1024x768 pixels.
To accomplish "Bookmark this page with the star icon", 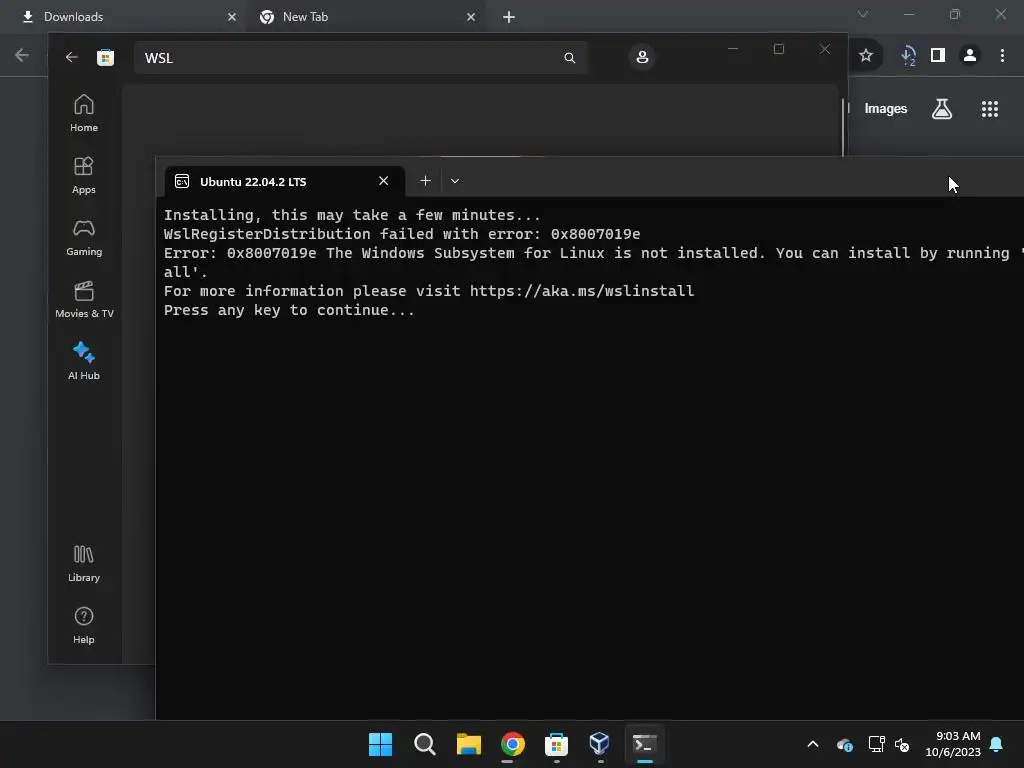I will [866, 56].
